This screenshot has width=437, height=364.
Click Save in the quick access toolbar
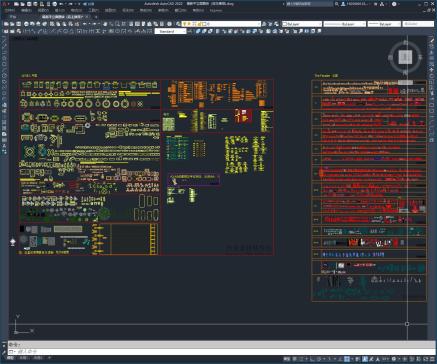tap(29, 4)
